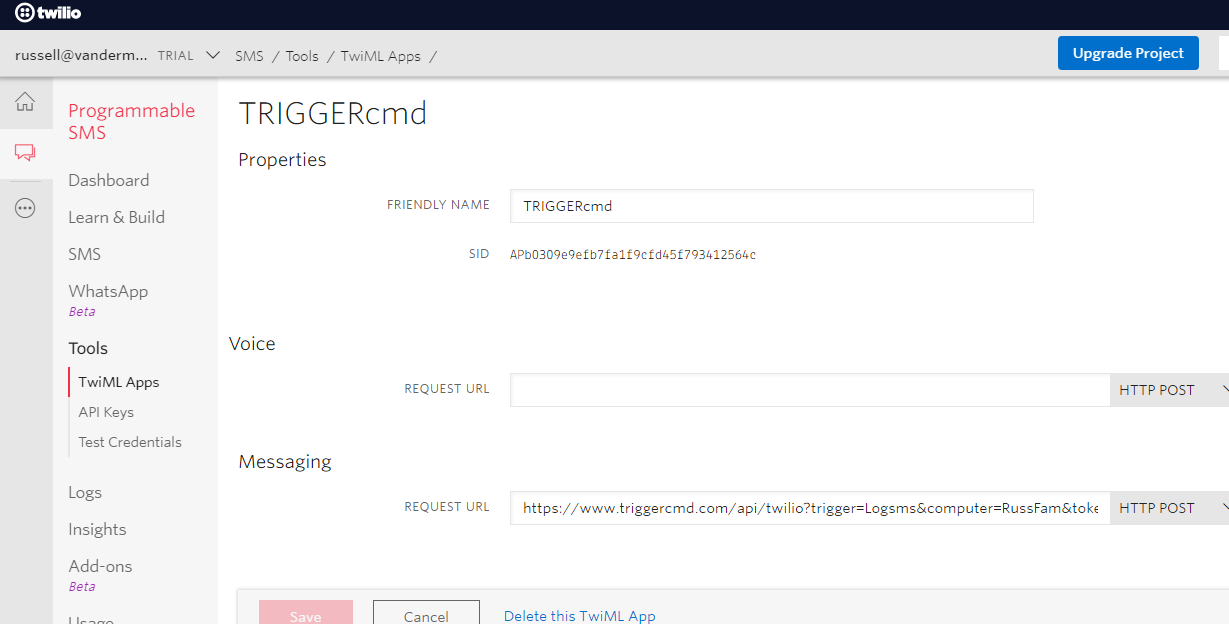Open Messaging HTTP POST method dropdown
The height and width of the screenshot is (624, 1229).
1169,508
